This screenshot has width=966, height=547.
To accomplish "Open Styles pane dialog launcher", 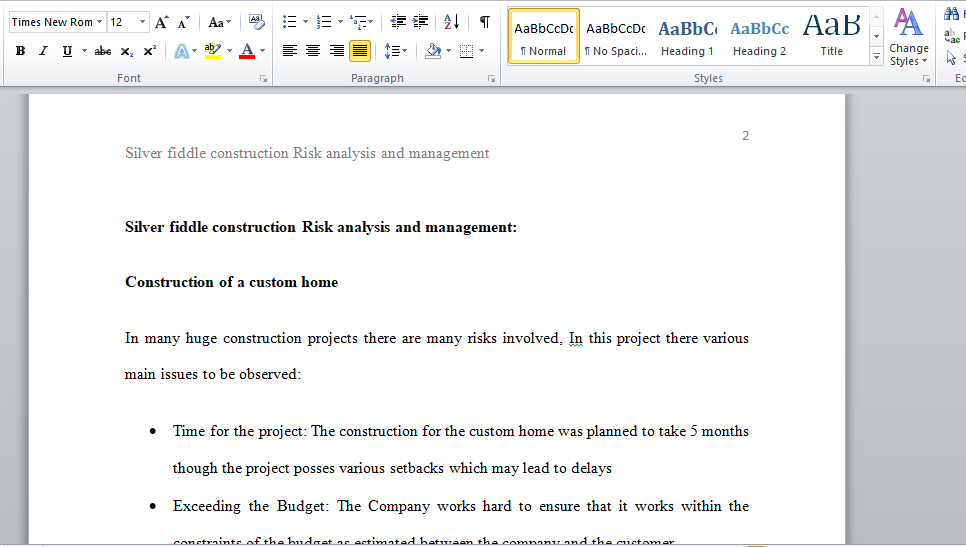I will (926, 79).
